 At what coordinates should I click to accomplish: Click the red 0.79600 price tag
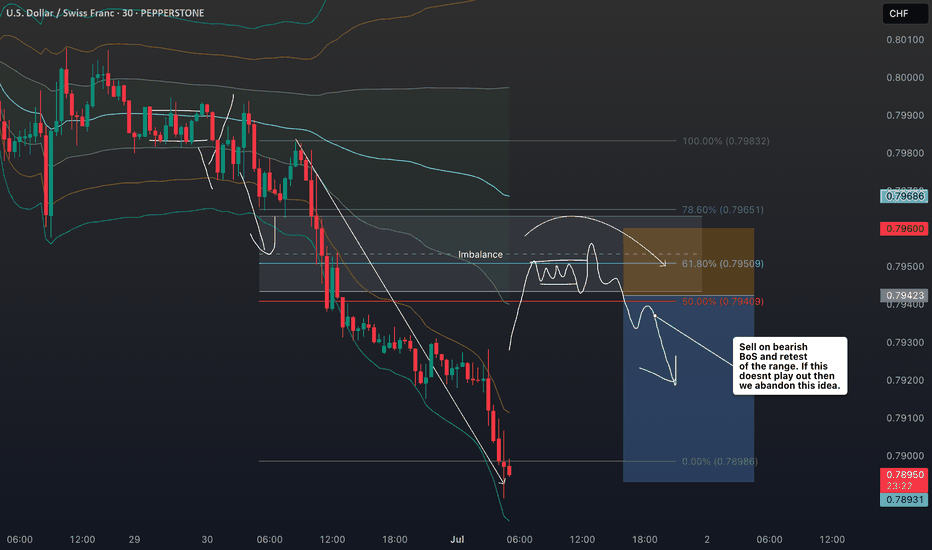point(904,228)
